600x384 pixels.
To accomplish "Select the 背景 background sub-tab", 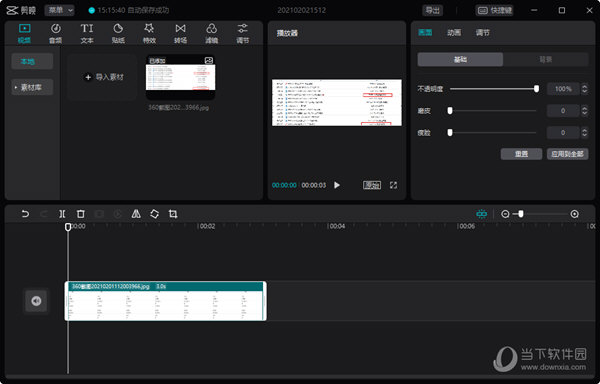I will 546,60.
